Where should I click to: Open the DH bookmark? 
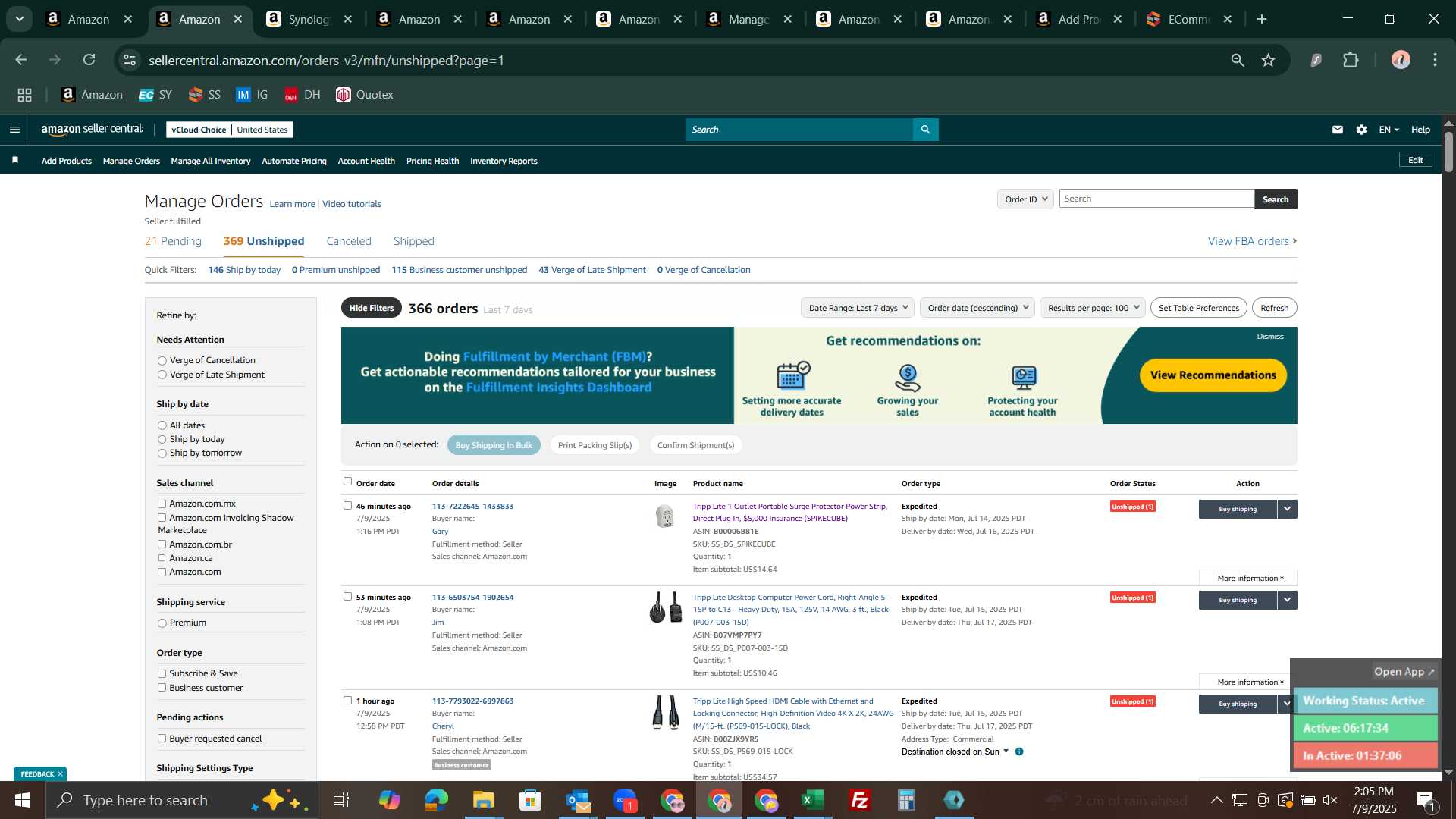302,95
